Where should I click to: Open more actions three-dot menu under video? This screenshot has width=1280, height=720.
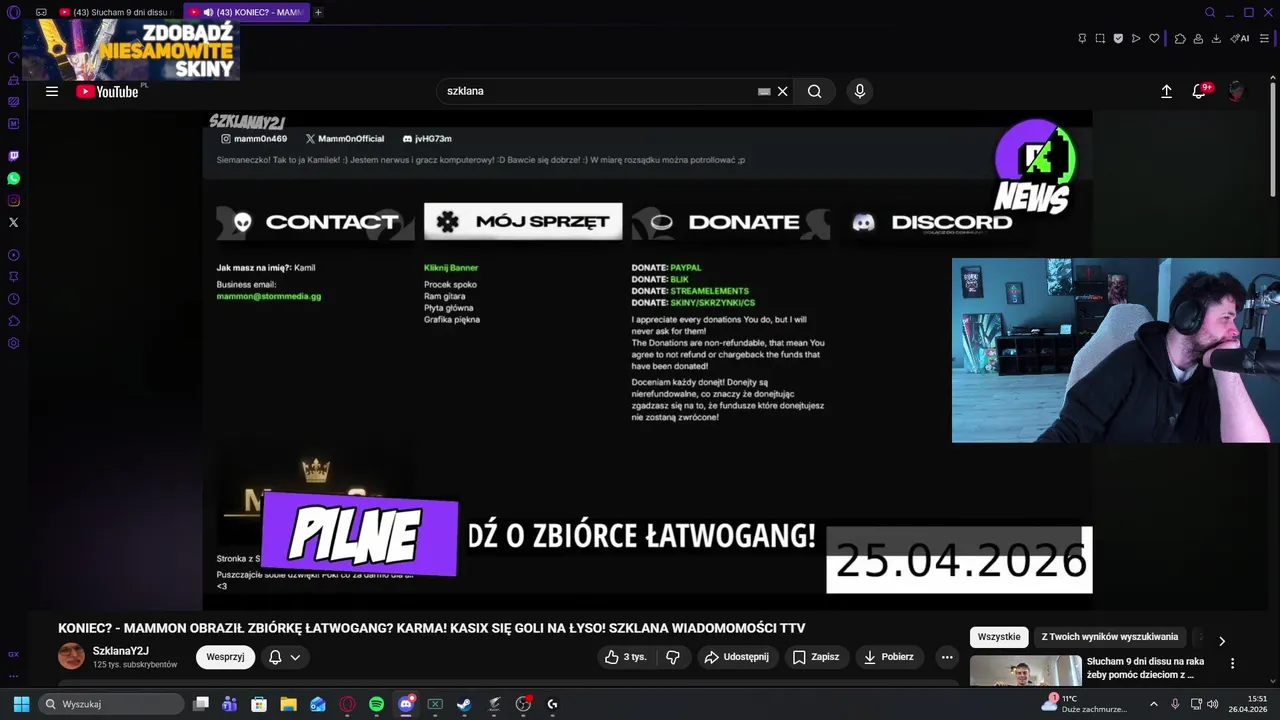click(947, 657)
